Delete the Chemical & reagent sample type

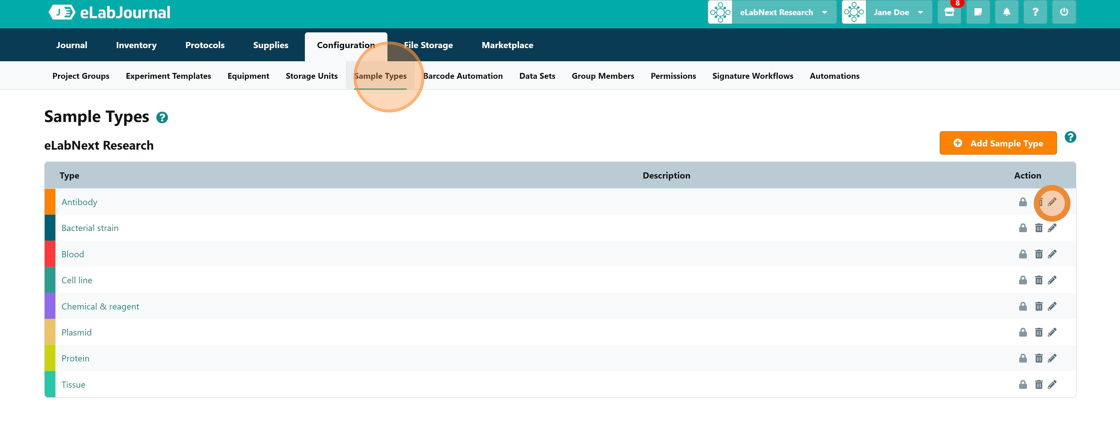1039,306
